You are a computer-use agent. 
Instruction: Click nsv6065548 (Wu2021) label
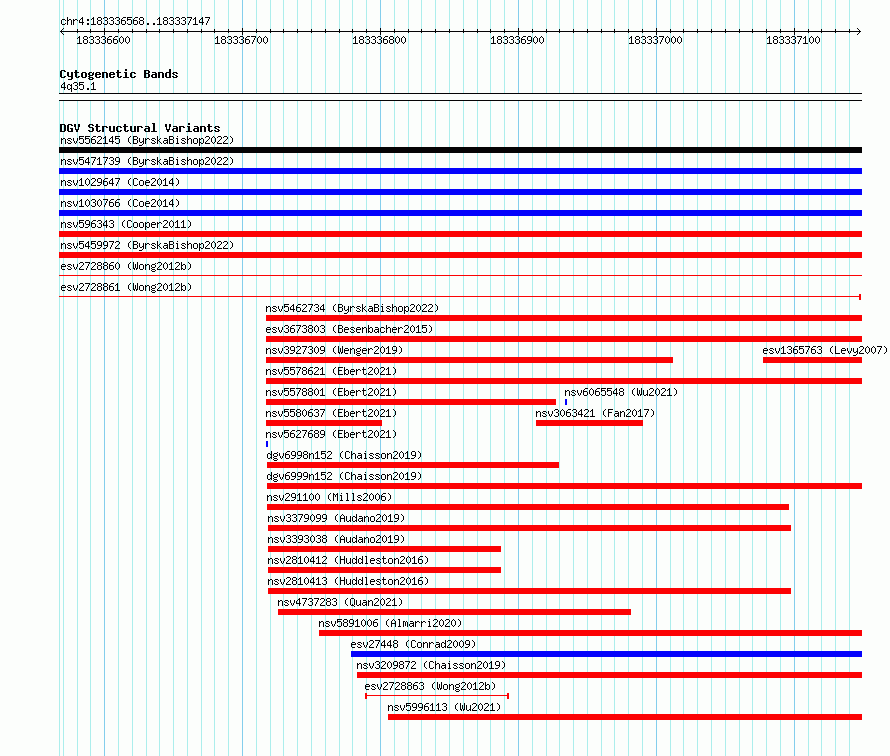click(x=621, y=392)
